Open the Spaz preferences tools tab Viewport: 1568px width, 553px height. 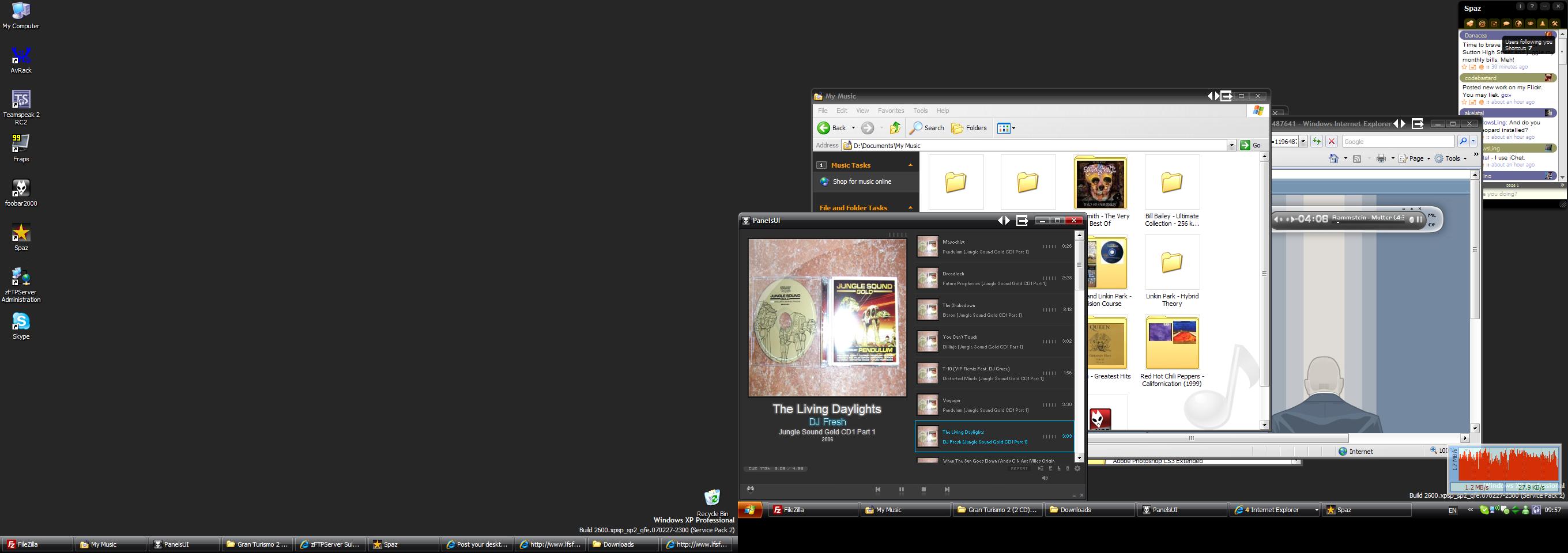click(1555, 24)
